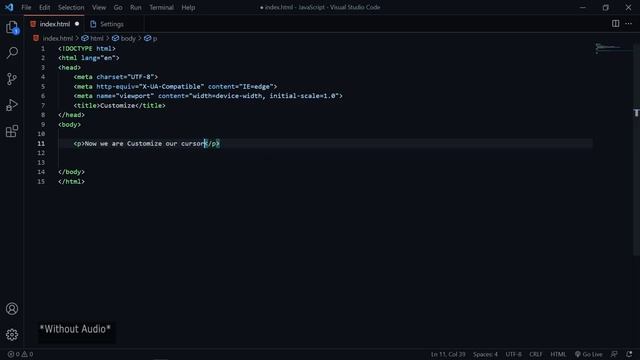Screen dimensions: 640x360
Task: Click the unsaved dot on index.html tab
Action: tap(77, 24)
